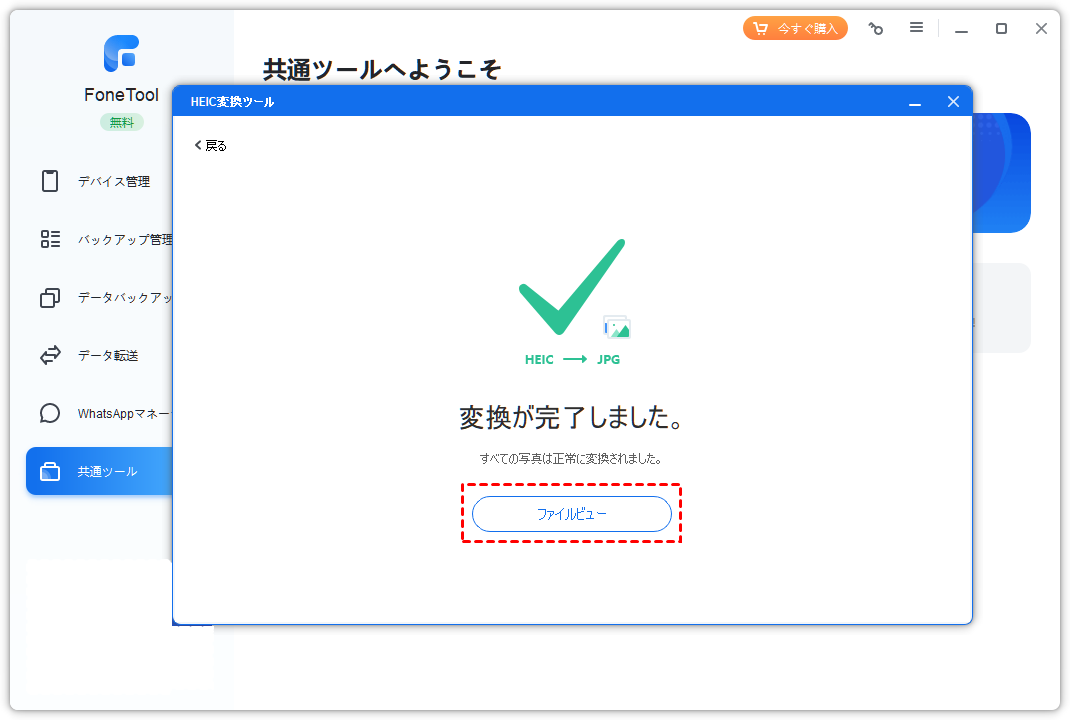The width and height of the screenshot is (1070, 720).
Task: Minimize the HEIC変換ツール dialog
Action: pos(914,102)
